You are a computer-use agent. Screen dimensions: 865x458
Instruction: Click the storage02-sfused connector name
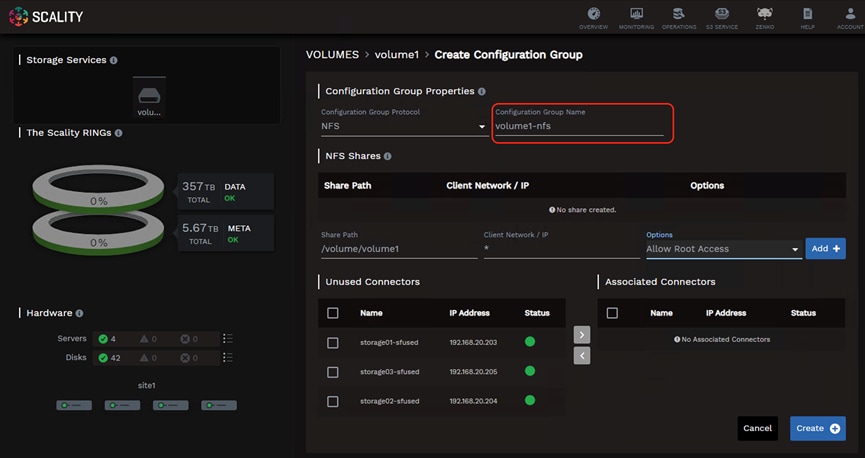click(x=389, y=401)
